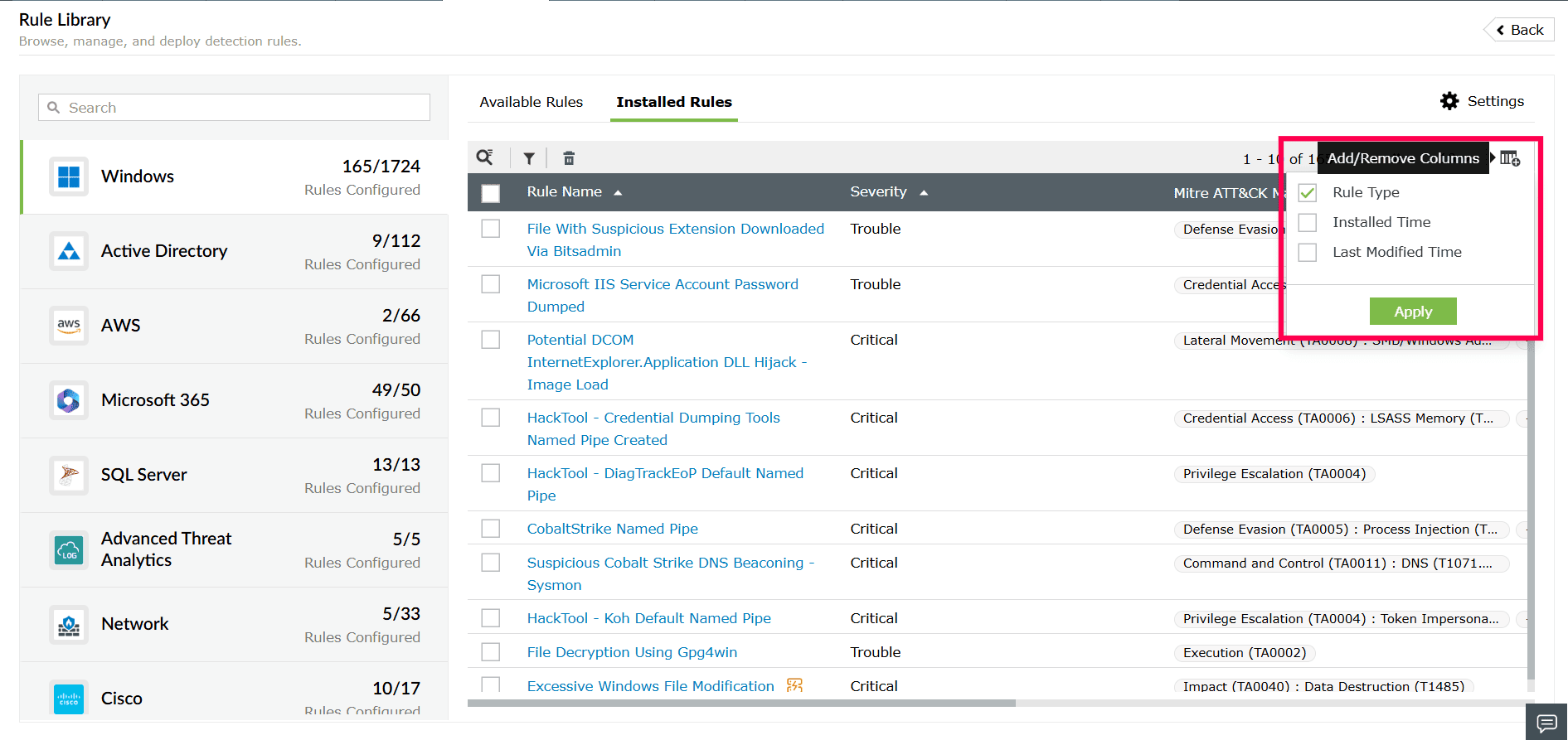Sort by Severity column arrow

pyautogui.click(x=924, y=192)
